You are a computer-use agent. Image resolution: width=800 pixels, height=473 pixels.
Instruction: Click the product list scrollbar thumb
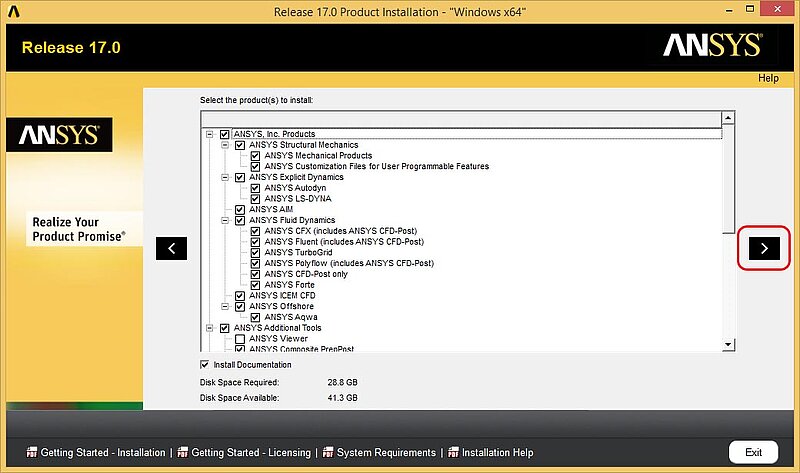click(x=728, y=179)
